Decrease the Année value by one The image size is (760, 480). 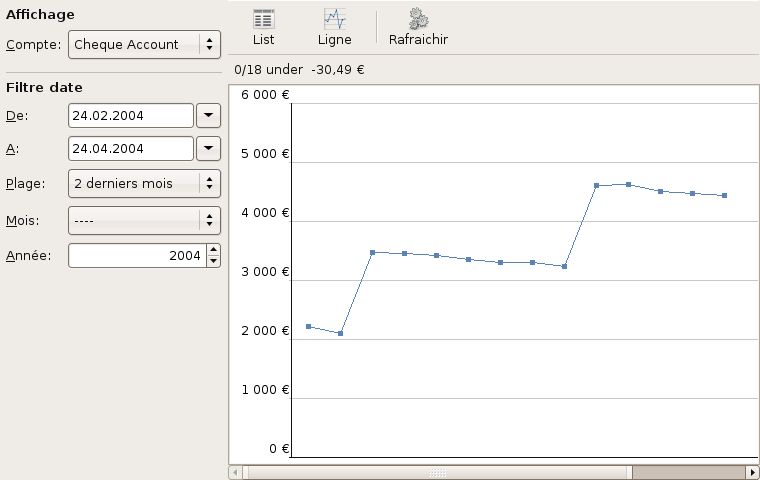(213, 261)
